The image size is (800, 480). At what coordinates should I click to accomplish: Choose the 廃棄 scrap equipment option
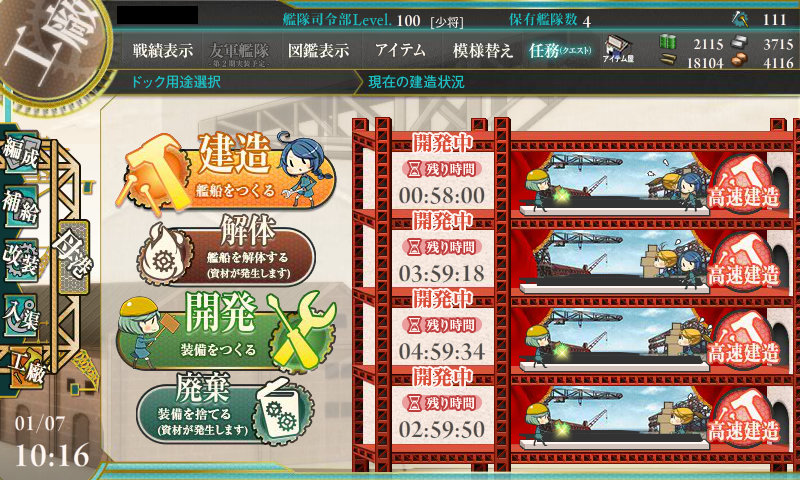point(226,408)
